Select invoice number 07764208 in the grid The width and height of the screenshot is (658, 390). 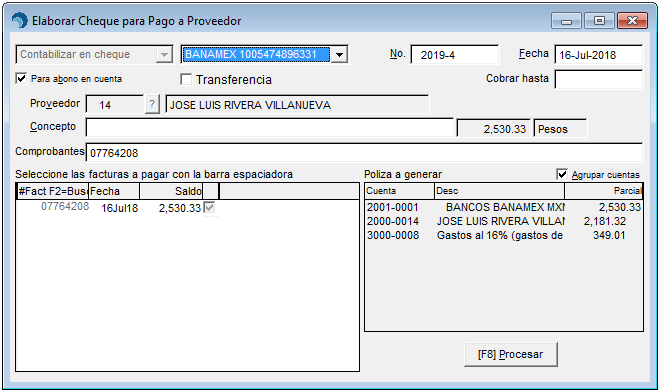65,206
